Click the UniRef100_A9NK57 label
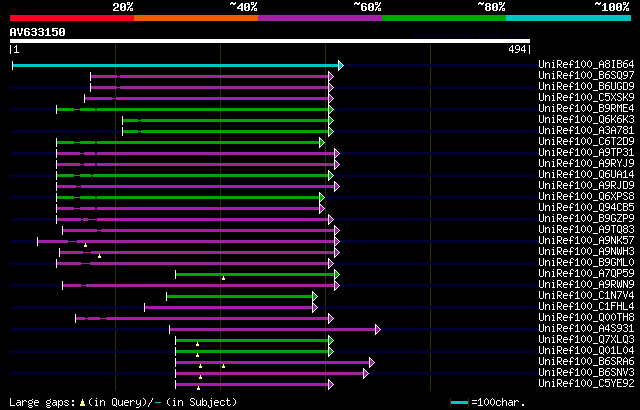The width and height of the screenshot is (640, 410). click(x=586, y=241)
